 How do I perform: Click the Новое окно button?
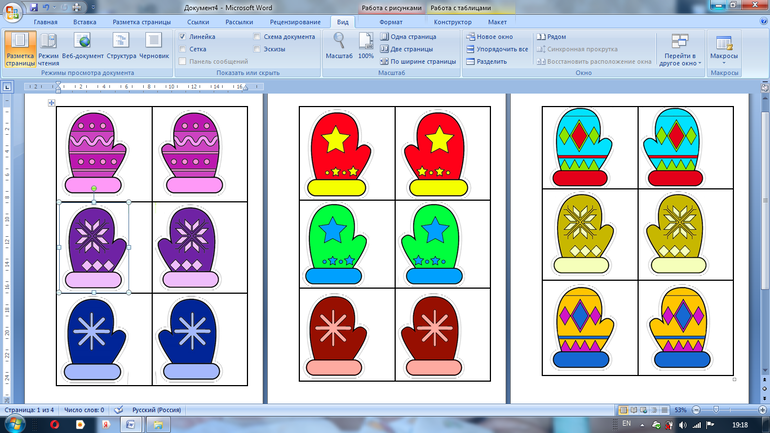[495, 36]
